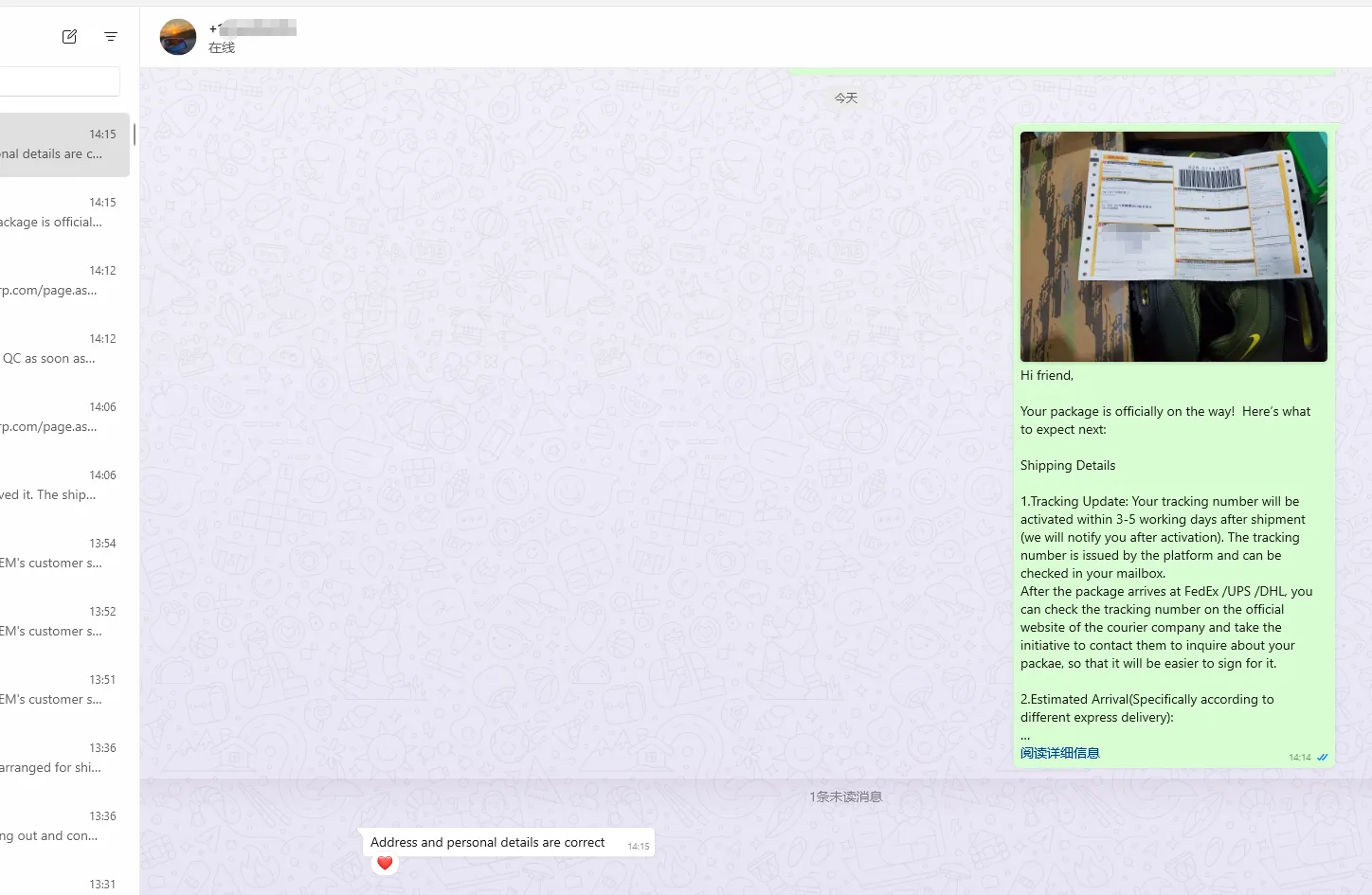Click the contact's sunset profile avatar
The height and width of the screenshot is (895, 1372).
coord(178,38)
